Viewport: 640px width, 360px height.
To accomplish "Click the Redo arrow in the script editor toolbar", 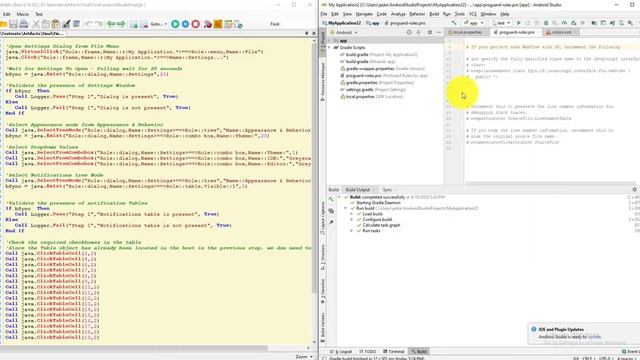I will 99,24.
